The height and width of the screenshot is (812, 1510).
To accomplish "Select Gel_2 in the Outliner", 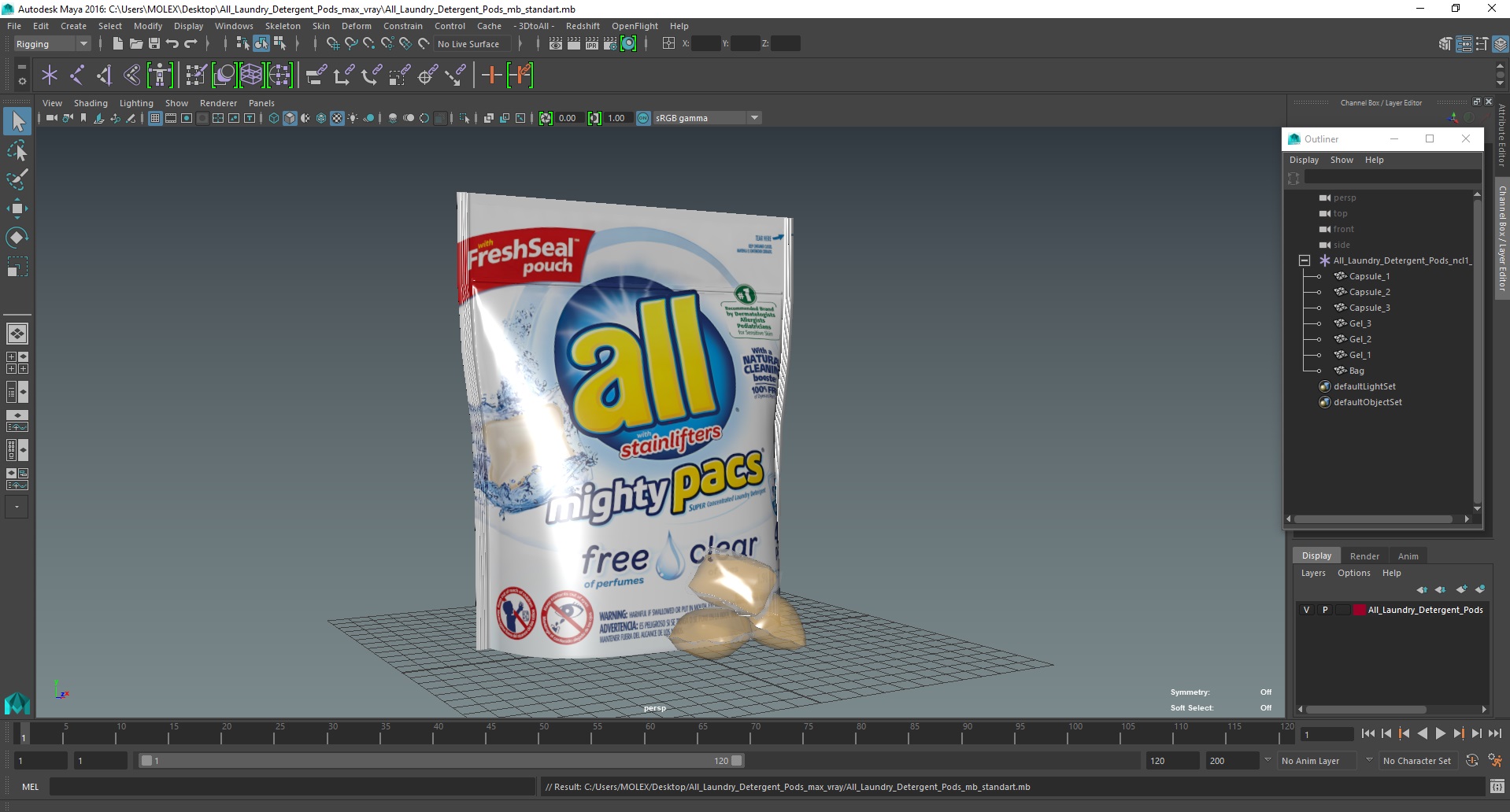I will click(x=1360, y=339).
